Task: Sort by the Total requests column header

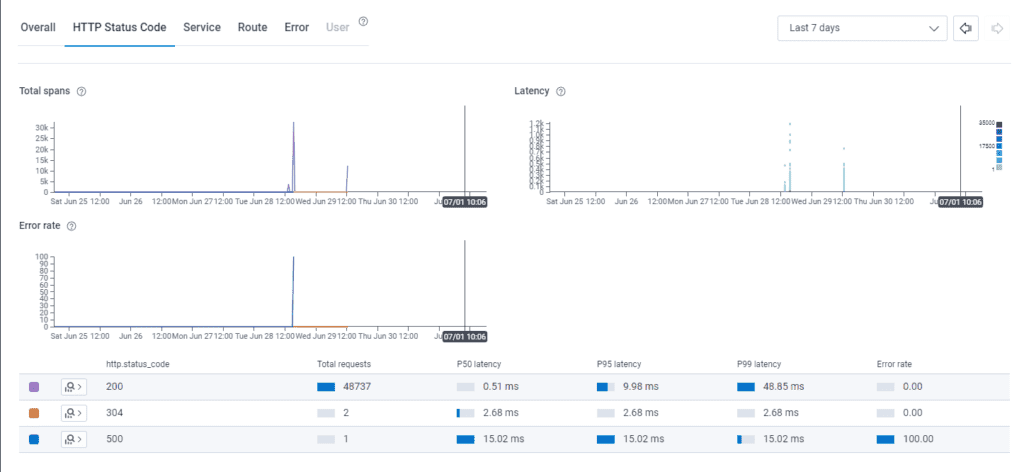Action: pos(344,364)
